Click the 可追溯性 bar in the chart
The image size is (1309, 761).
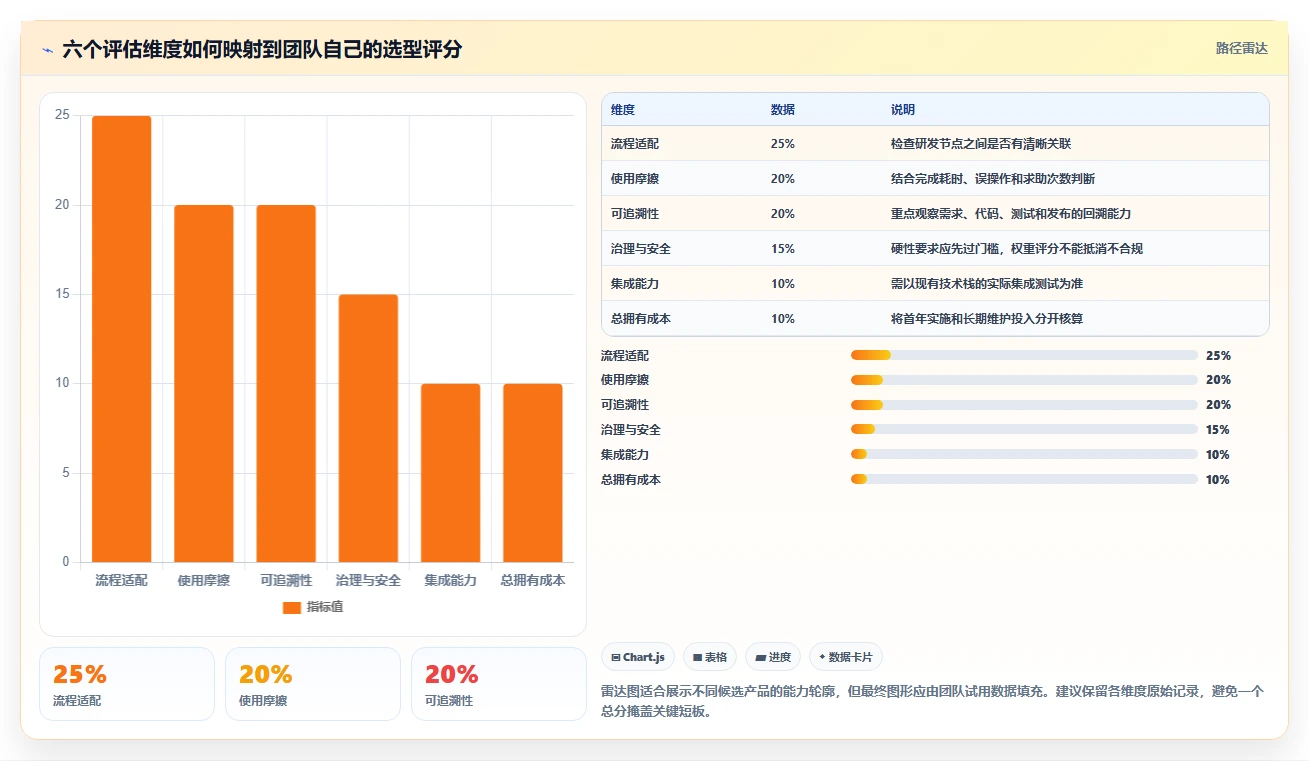[x=286, y=384]
